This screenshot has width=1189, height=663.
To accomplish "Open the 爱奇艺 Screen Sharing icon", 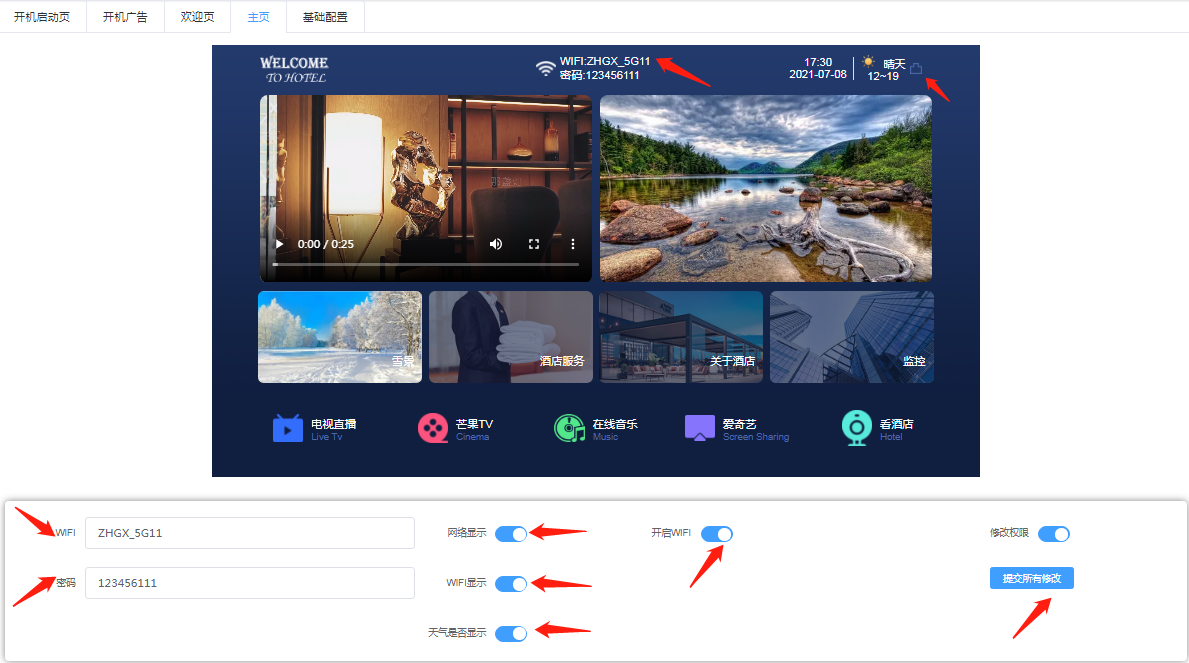I will coord(700,428).
